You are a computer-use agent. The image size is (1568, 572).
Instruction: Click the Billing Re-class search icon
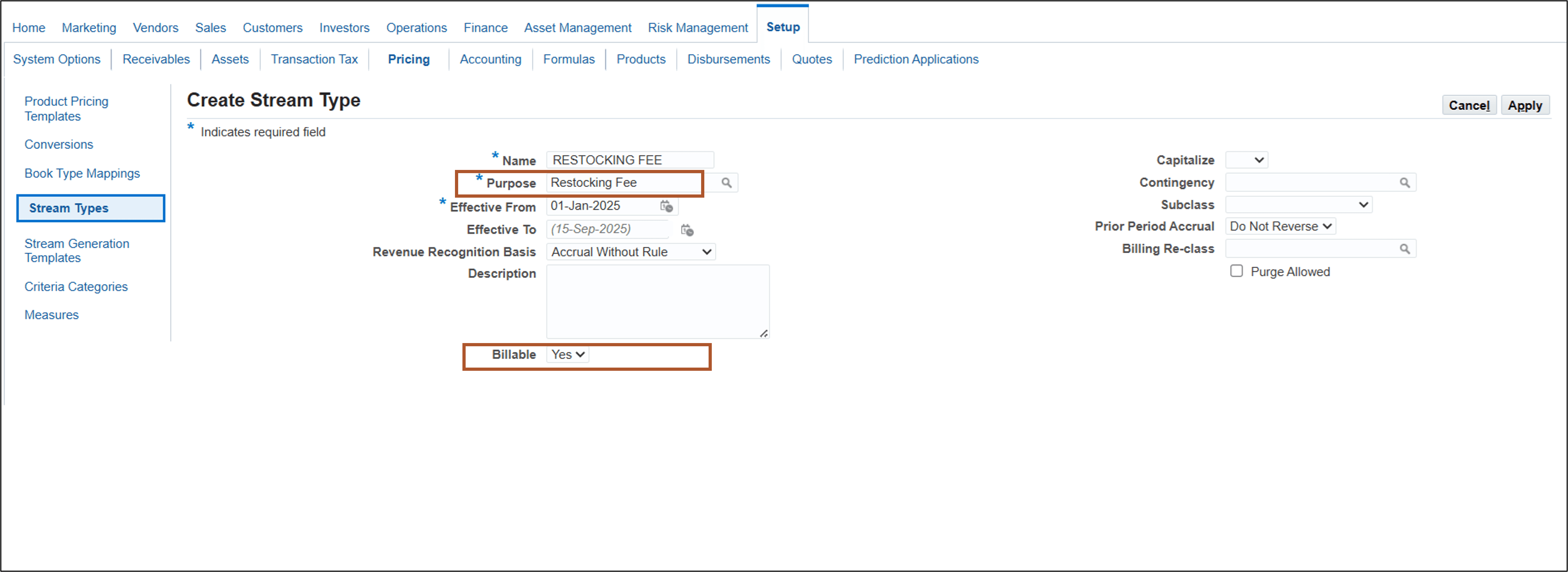(1404, 249)
